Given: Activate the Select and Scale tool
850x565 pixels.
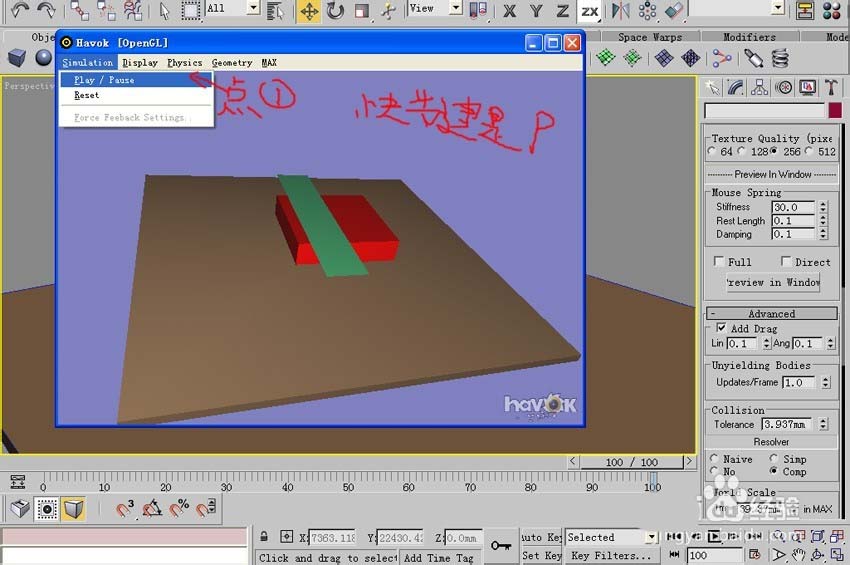Looking at the screenshot, I should tap(362, 11).
